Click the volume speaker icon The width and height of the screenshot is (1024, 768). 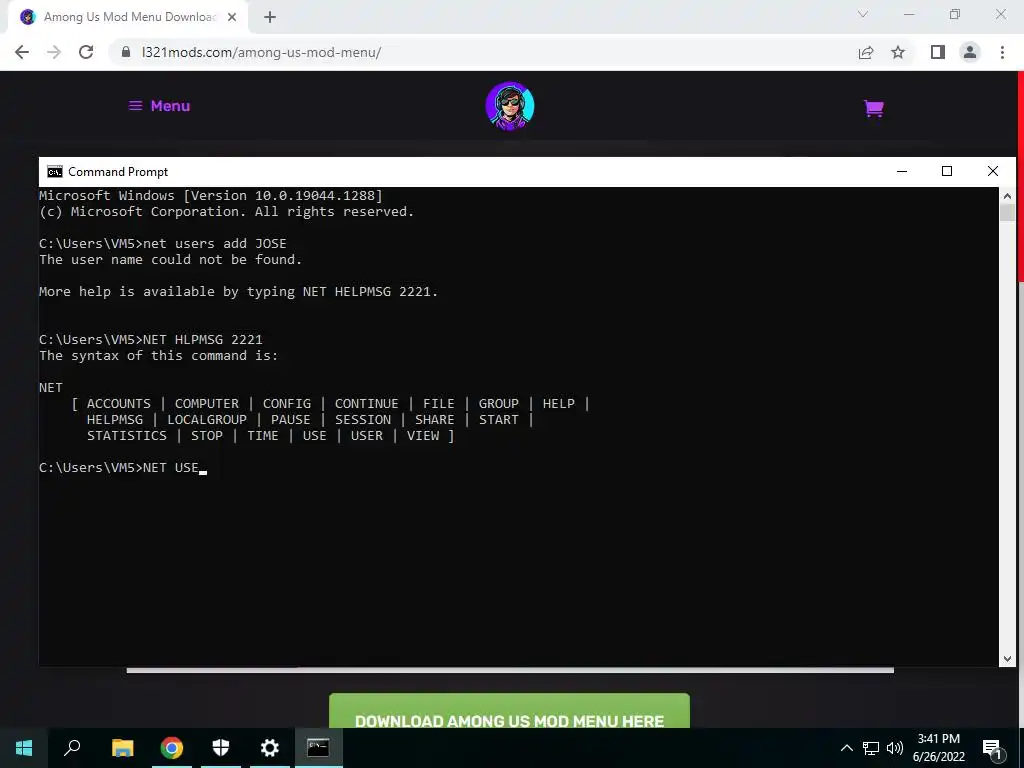[x=895, y=748]
